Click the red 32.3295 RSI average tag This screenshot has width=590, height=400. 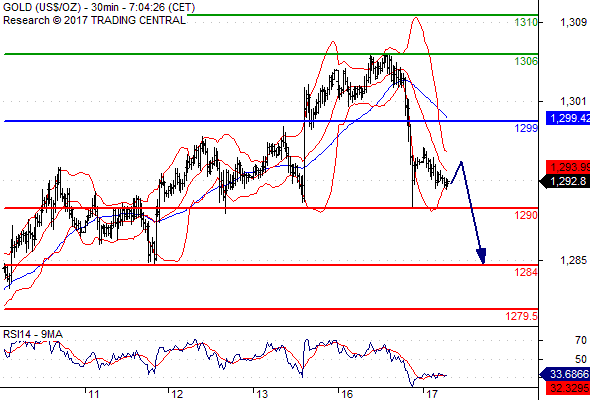569,387
